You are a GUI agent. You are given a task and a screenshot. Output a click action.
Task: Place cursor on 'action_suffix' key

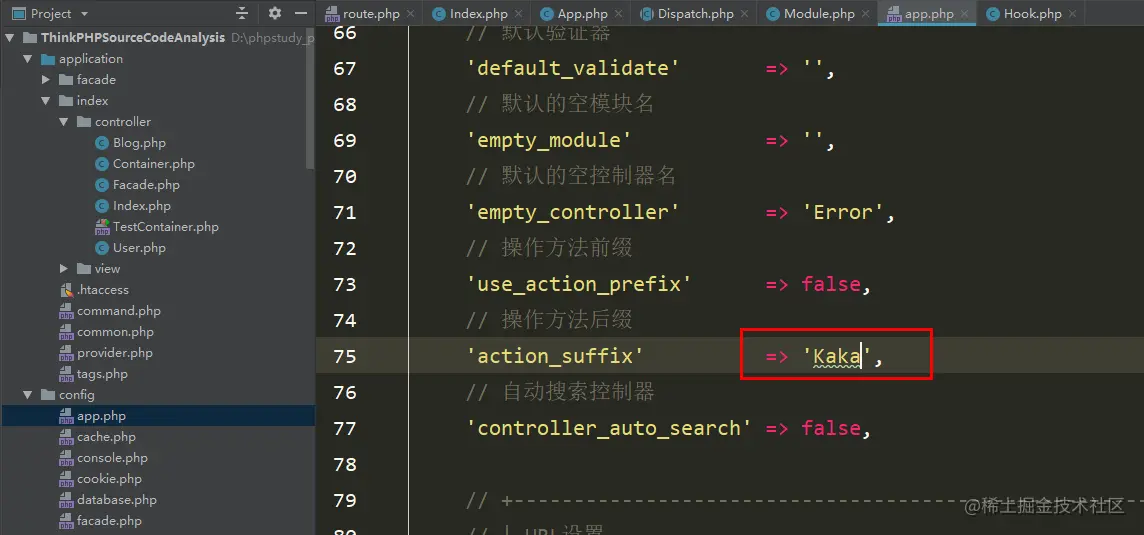coord(554,356)
